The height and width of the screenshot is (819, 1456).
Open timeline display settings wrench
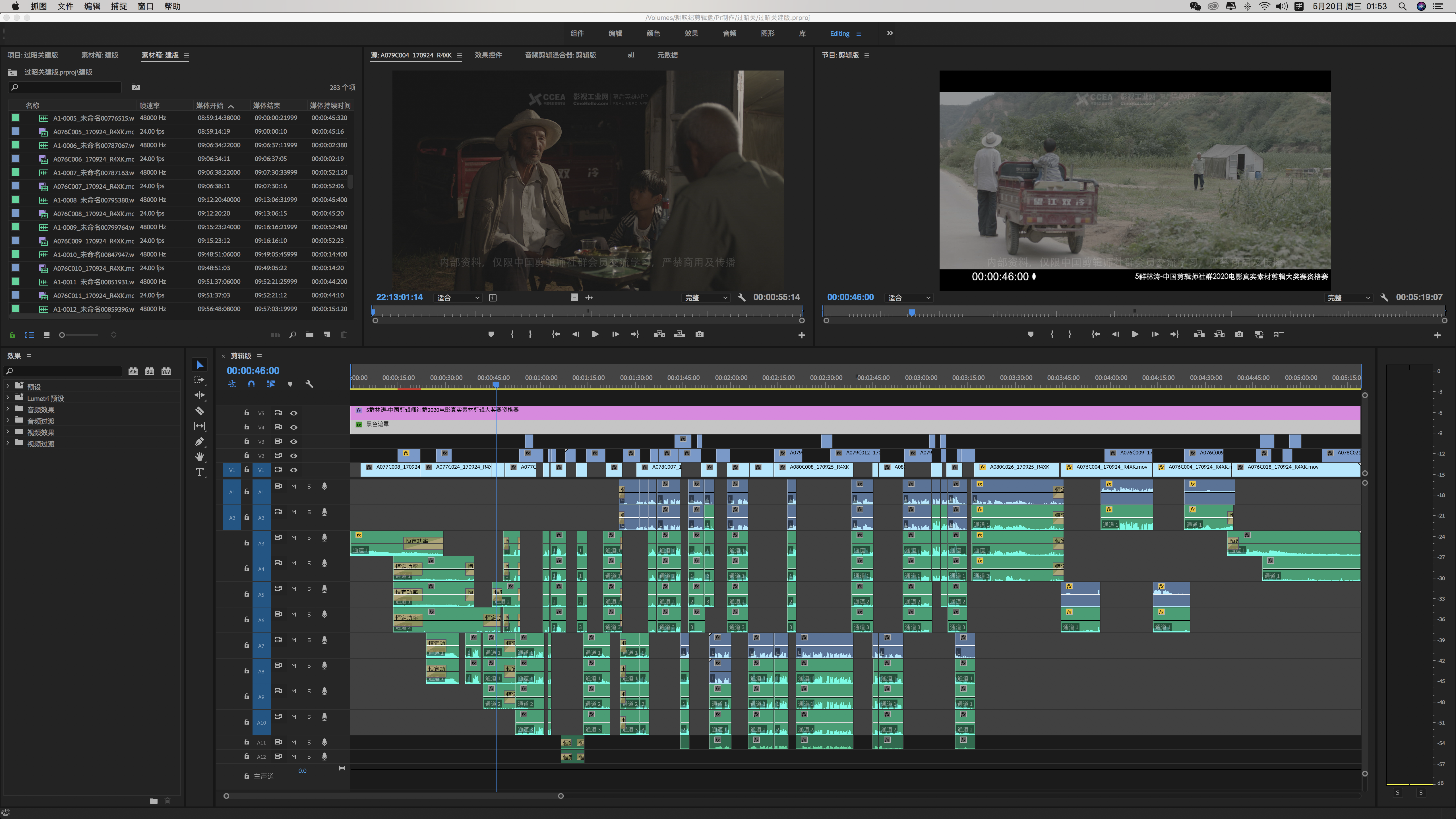[309, 384]
